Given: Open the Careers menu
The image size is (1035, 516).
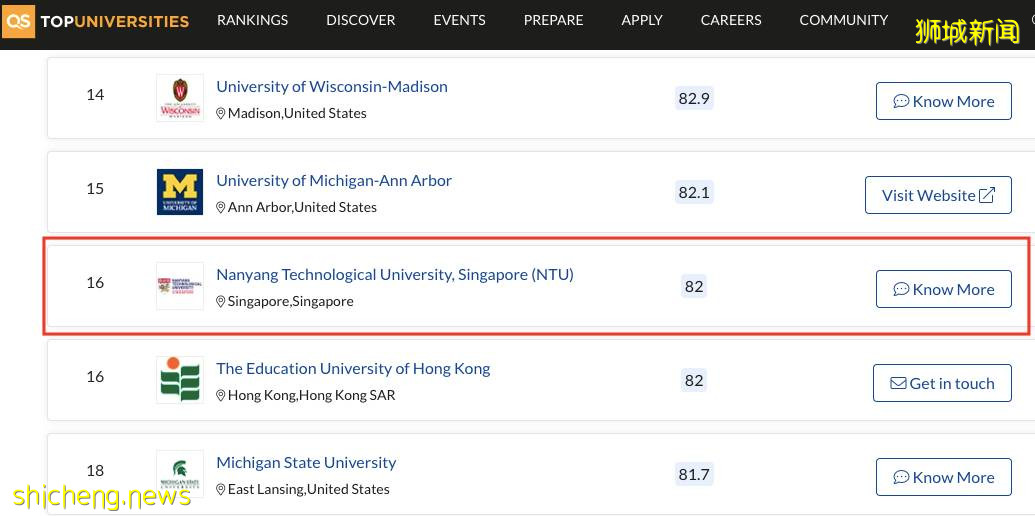Looking at the screenshot, I should 730,20.
